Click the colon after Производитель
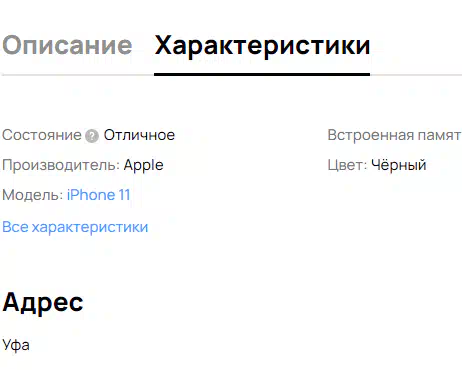 click(x=118, y=167)
